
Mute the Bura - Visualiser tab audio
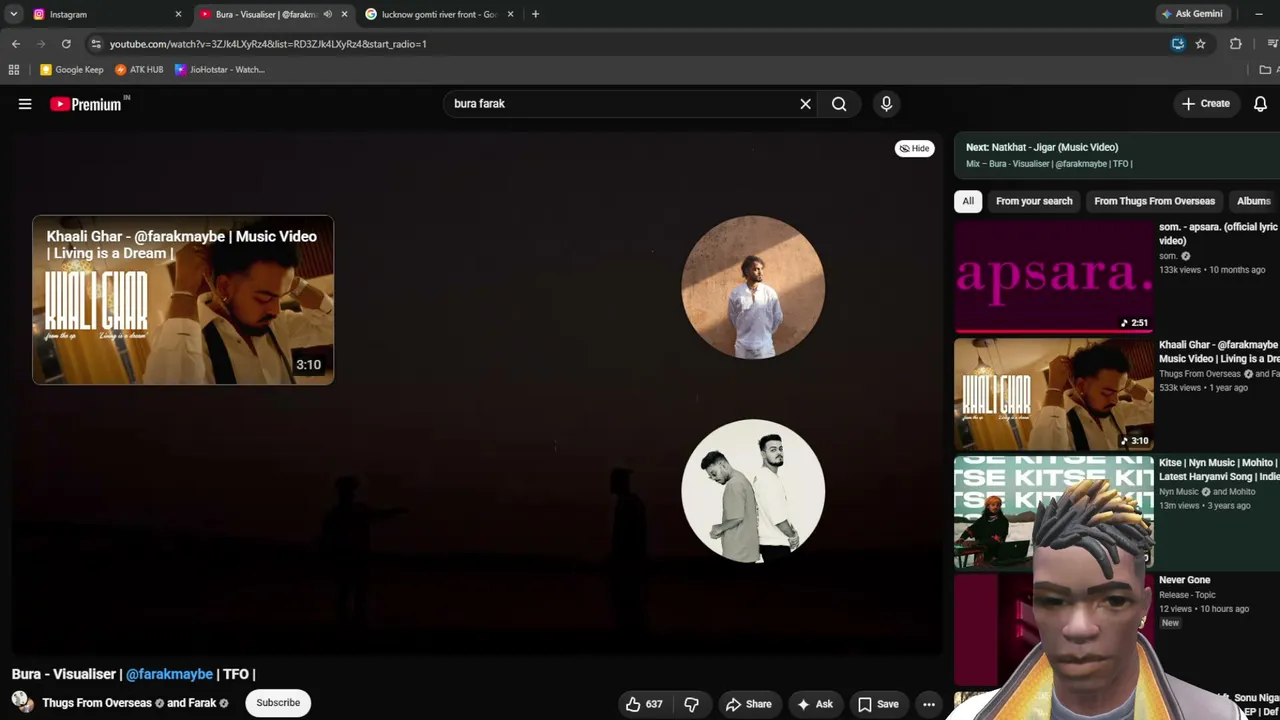[x=327, y=14]
